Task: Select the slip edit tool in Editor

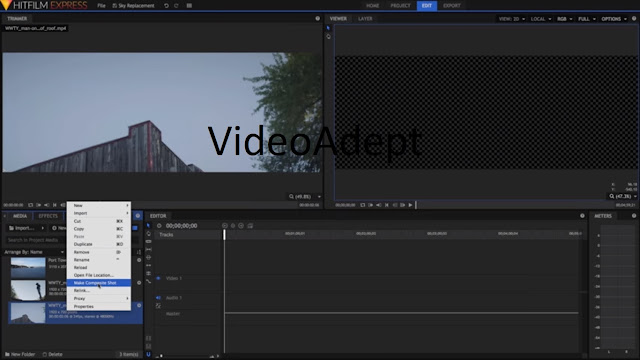Action: (148, 249)
